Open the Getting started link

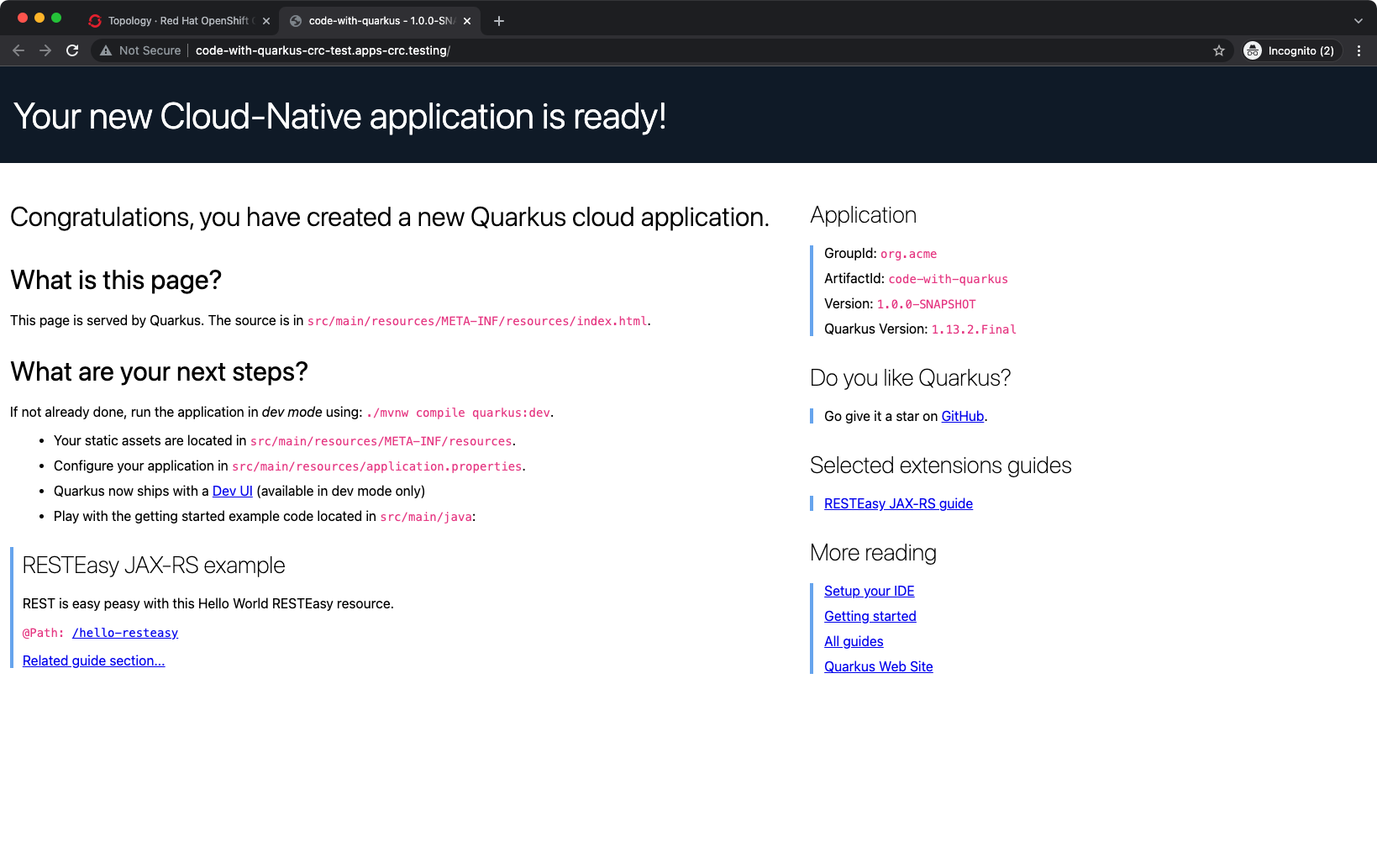(870, 616)
